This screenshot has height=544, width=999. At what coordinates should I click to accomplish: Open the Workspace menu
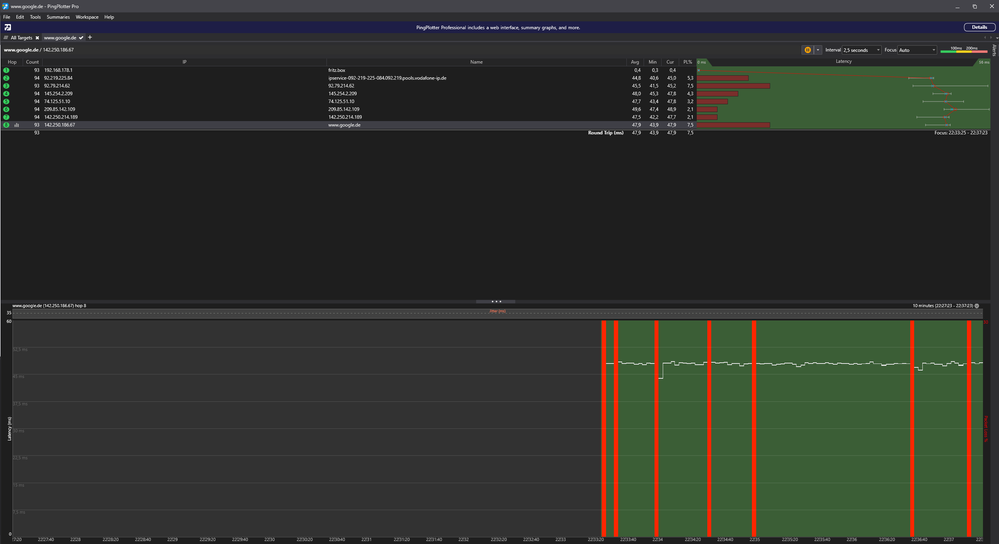click(x=87, y=17)
